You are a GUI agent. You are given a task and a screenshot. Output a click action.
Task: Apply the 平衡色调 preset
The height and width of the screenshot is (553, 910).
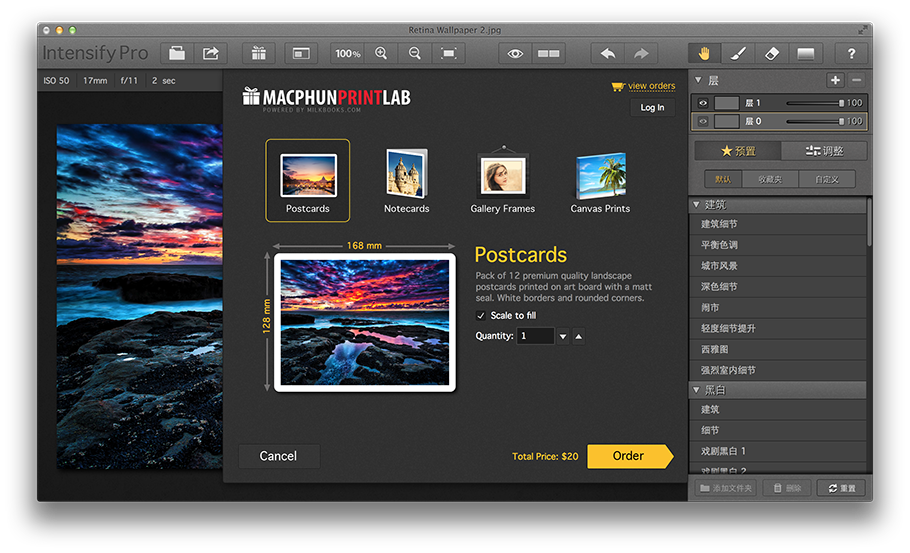[778, 245]
